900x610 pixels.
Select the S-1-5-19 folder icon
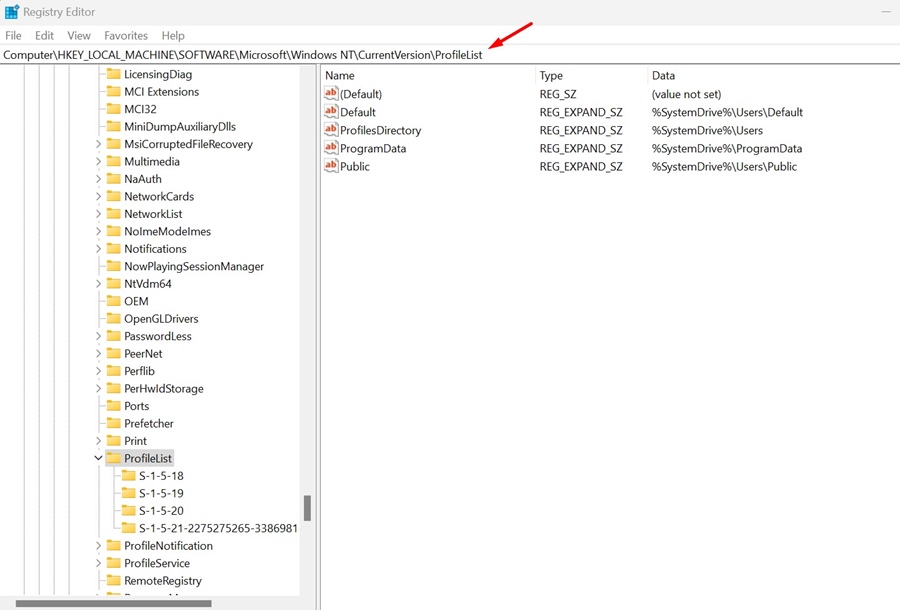(129, 493)
